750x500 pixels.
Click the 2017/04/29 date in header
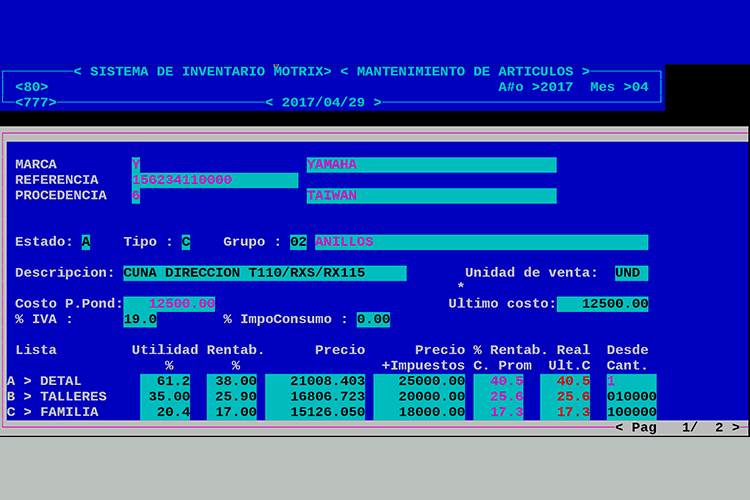pyautogui.click(x=324, y=102)
